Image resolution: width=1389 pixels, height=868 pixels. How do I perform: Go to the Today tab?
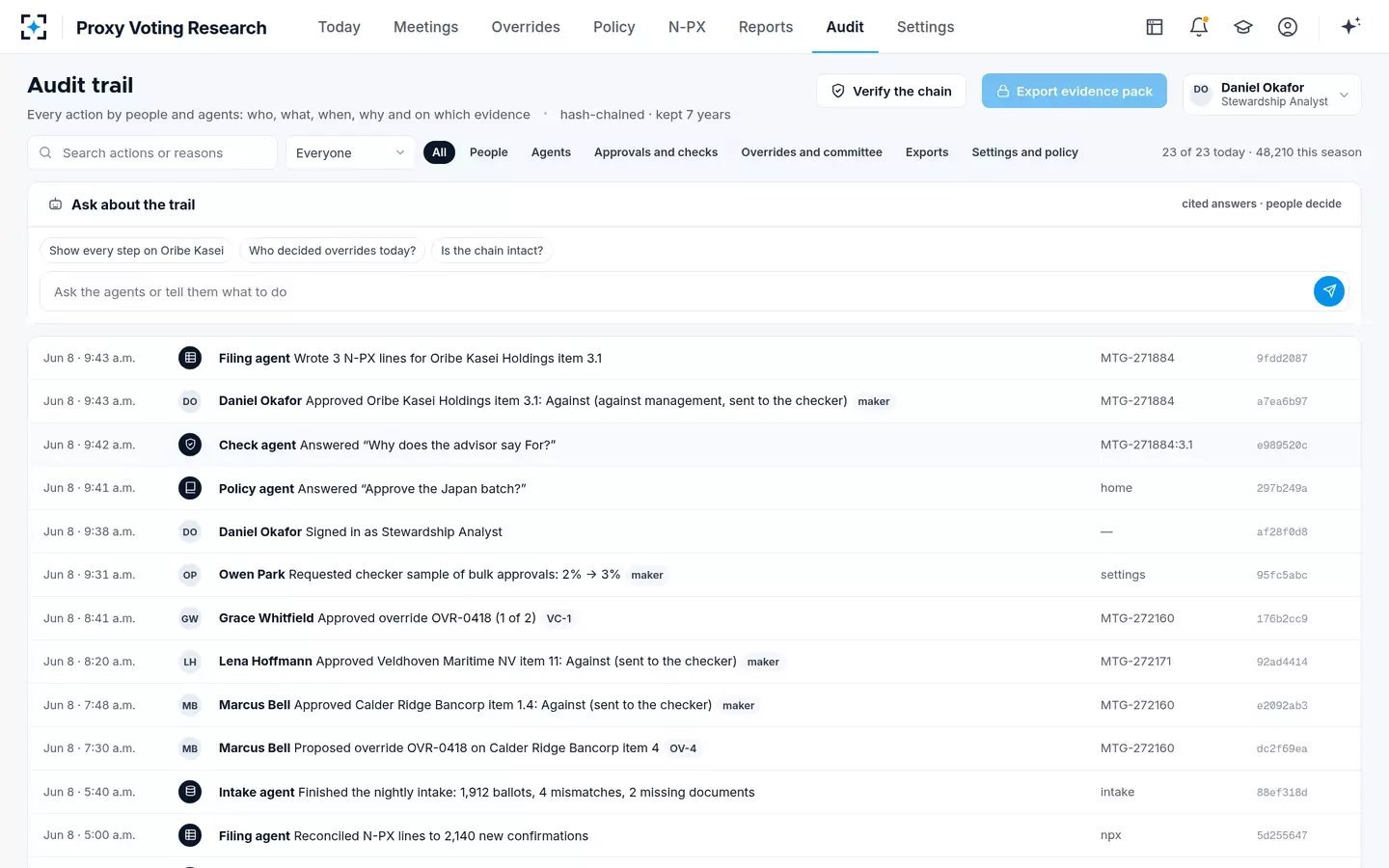[340, 27]
